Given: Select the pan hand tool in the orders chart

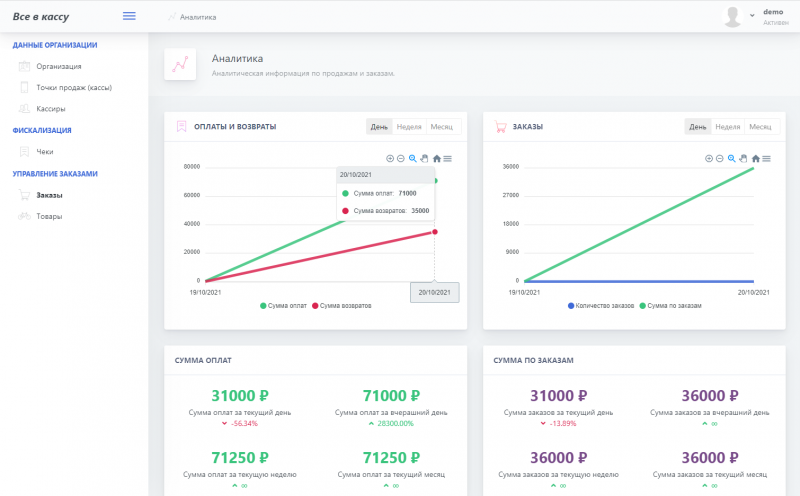Looking at the screenshot, I should [x=743, y=158].
